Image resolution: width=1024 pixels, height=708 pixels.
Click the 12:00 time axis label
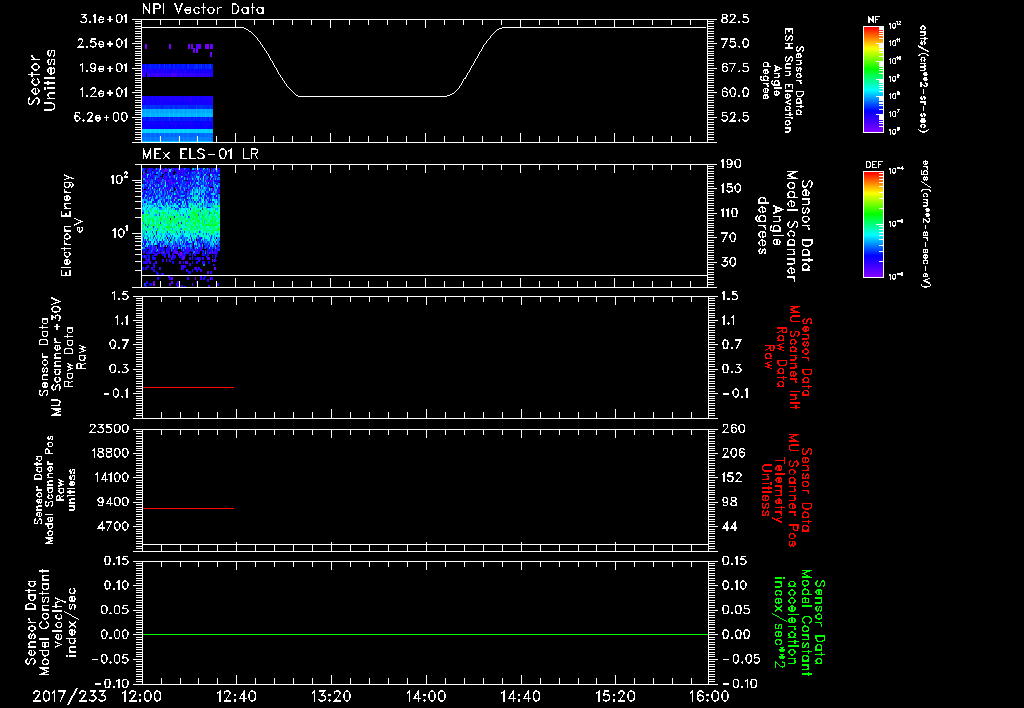tap(142, 696)
